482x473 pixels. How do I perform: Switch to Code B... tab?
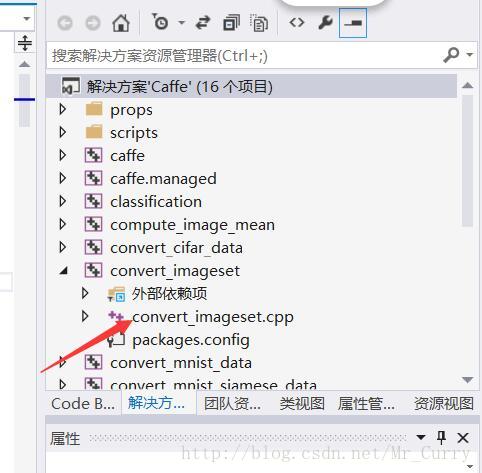pyautogui.click(x=83, y=404)
